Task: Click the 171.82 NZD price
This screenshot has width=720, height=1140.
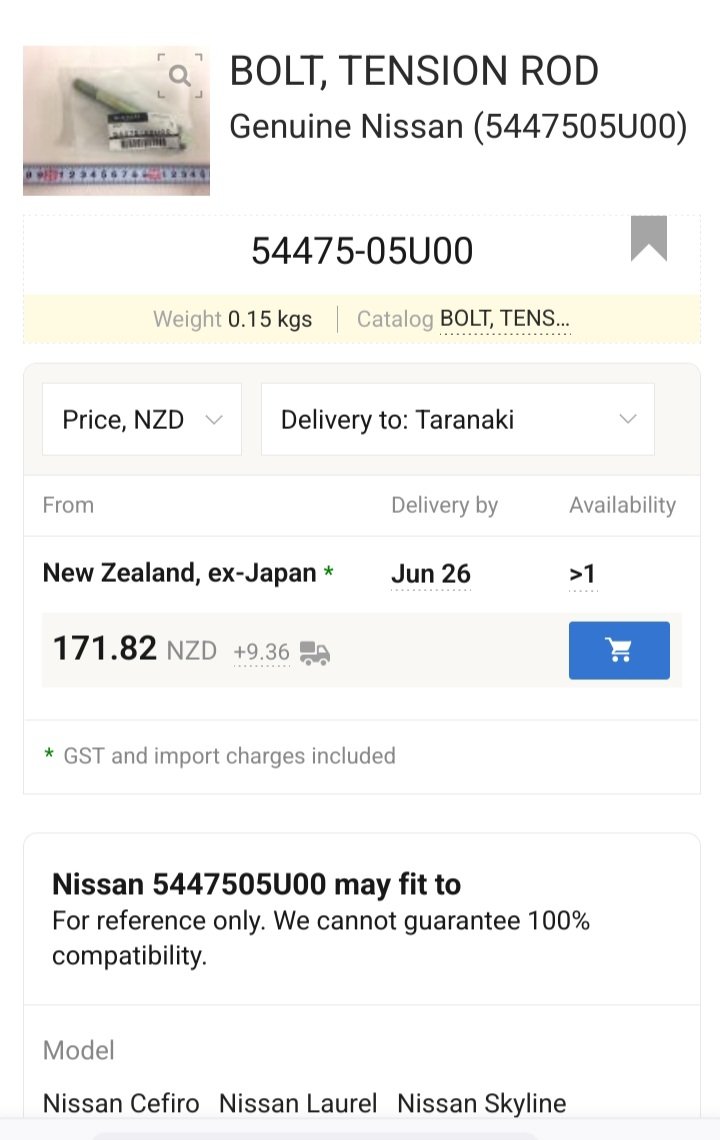Action: (135, 648)
